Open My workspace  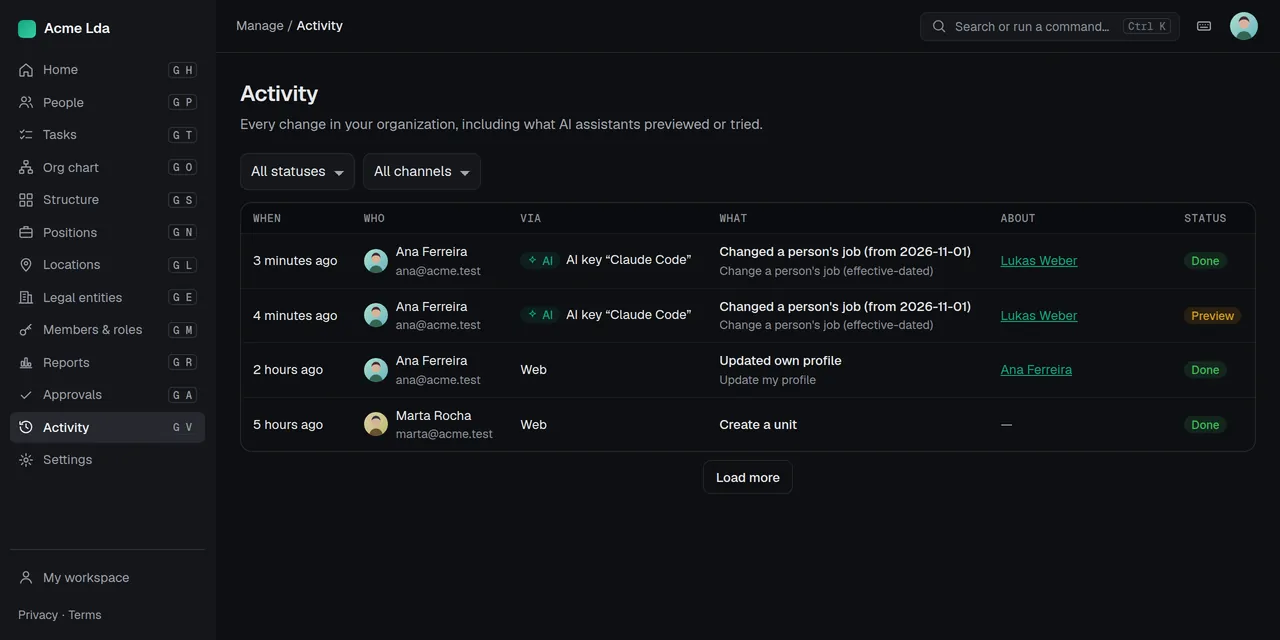pos(107,578)
